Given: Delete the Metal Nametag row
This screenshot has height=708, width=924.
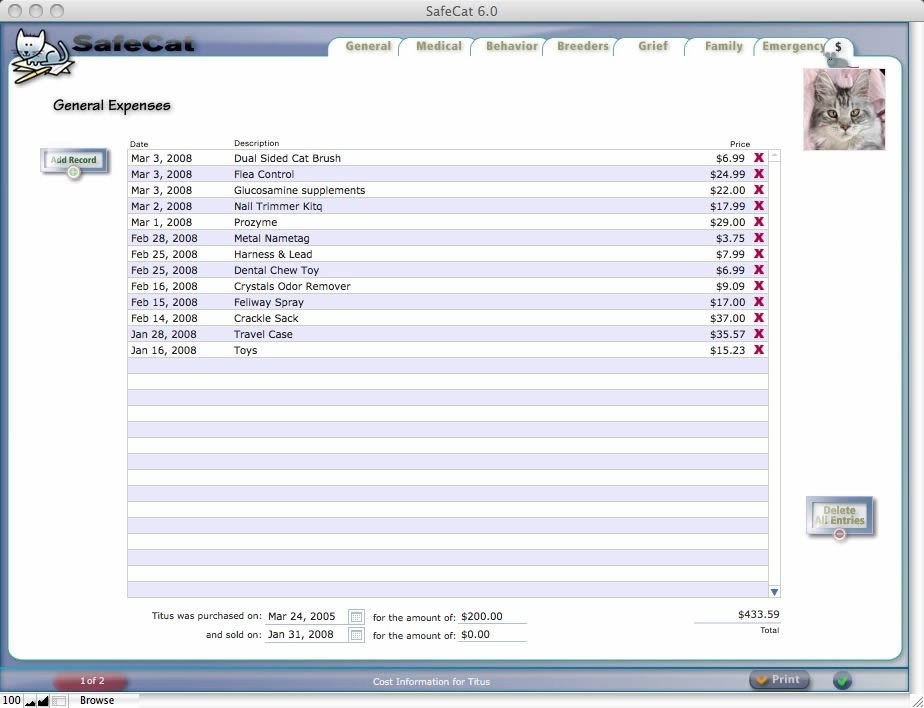Looking at the screenshot, I should pos(759,238).
